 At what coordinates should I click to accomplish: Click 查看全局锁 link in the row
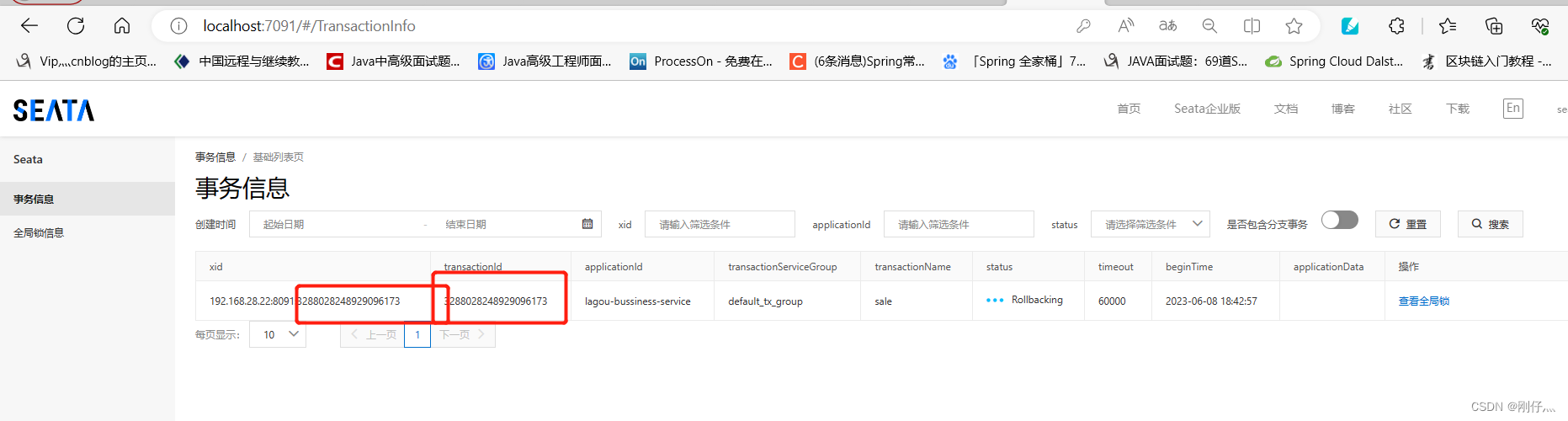[x=1424, y=301]
